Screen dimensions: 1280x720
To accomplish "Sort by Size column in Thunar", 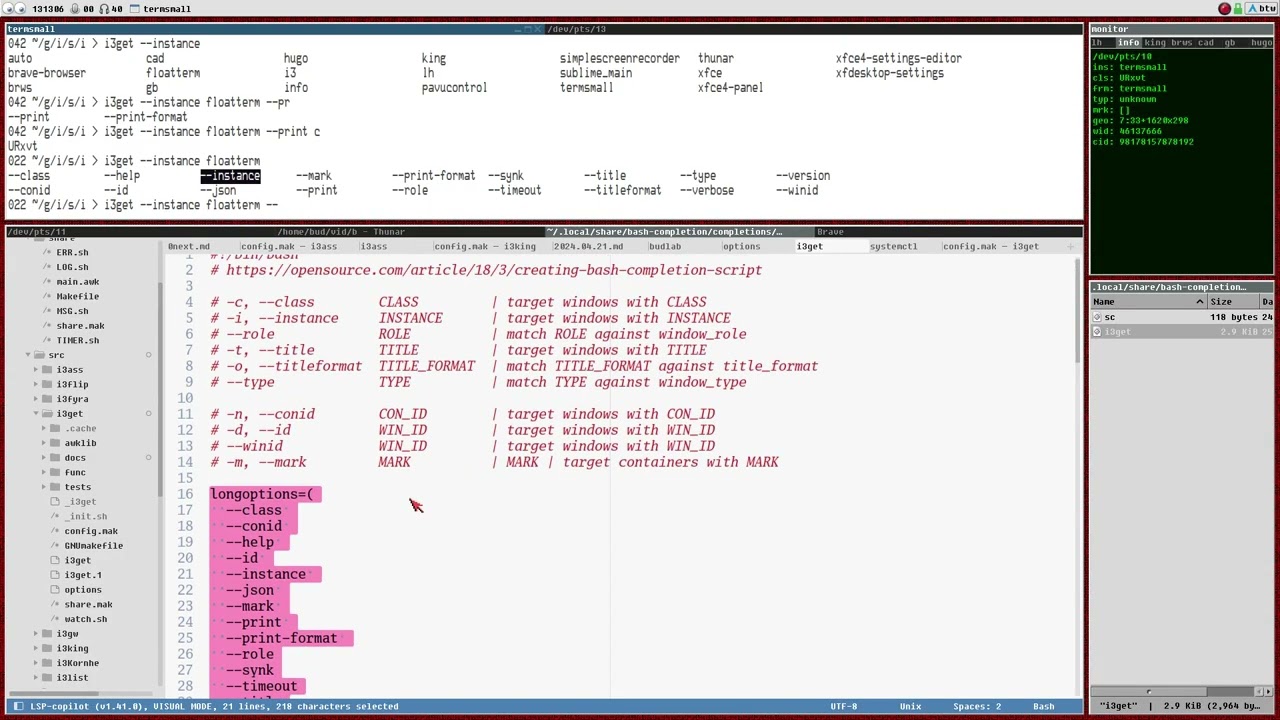I will tap(1233, 302).
